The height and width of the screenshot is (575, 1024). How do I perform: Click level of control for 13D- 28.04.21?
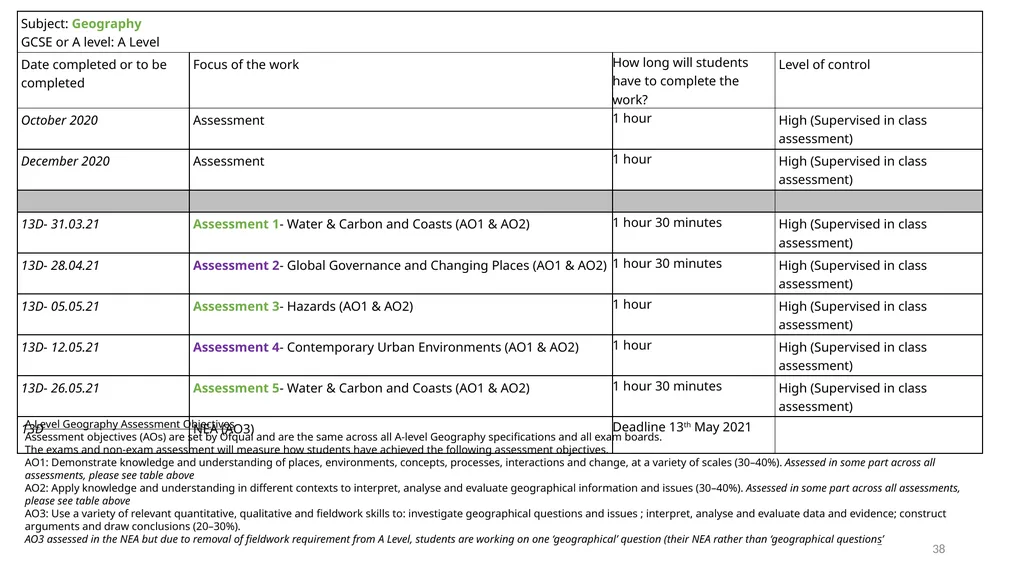(852, 275)
